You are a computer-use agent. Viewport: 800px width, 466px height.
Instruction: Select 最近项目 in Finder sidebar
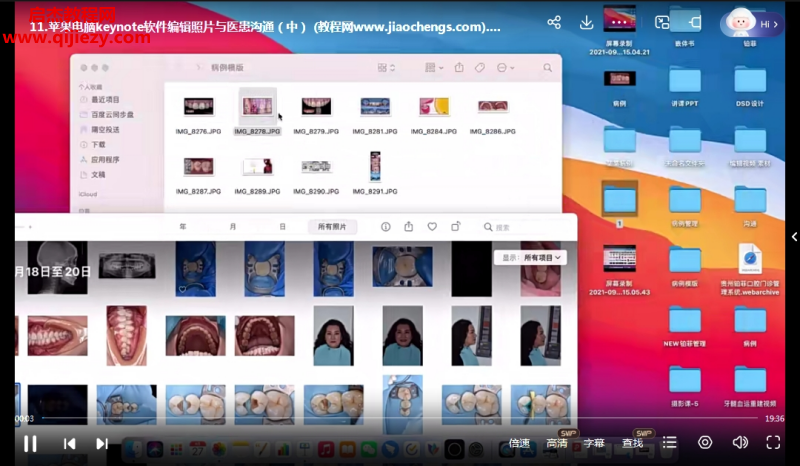105,100
